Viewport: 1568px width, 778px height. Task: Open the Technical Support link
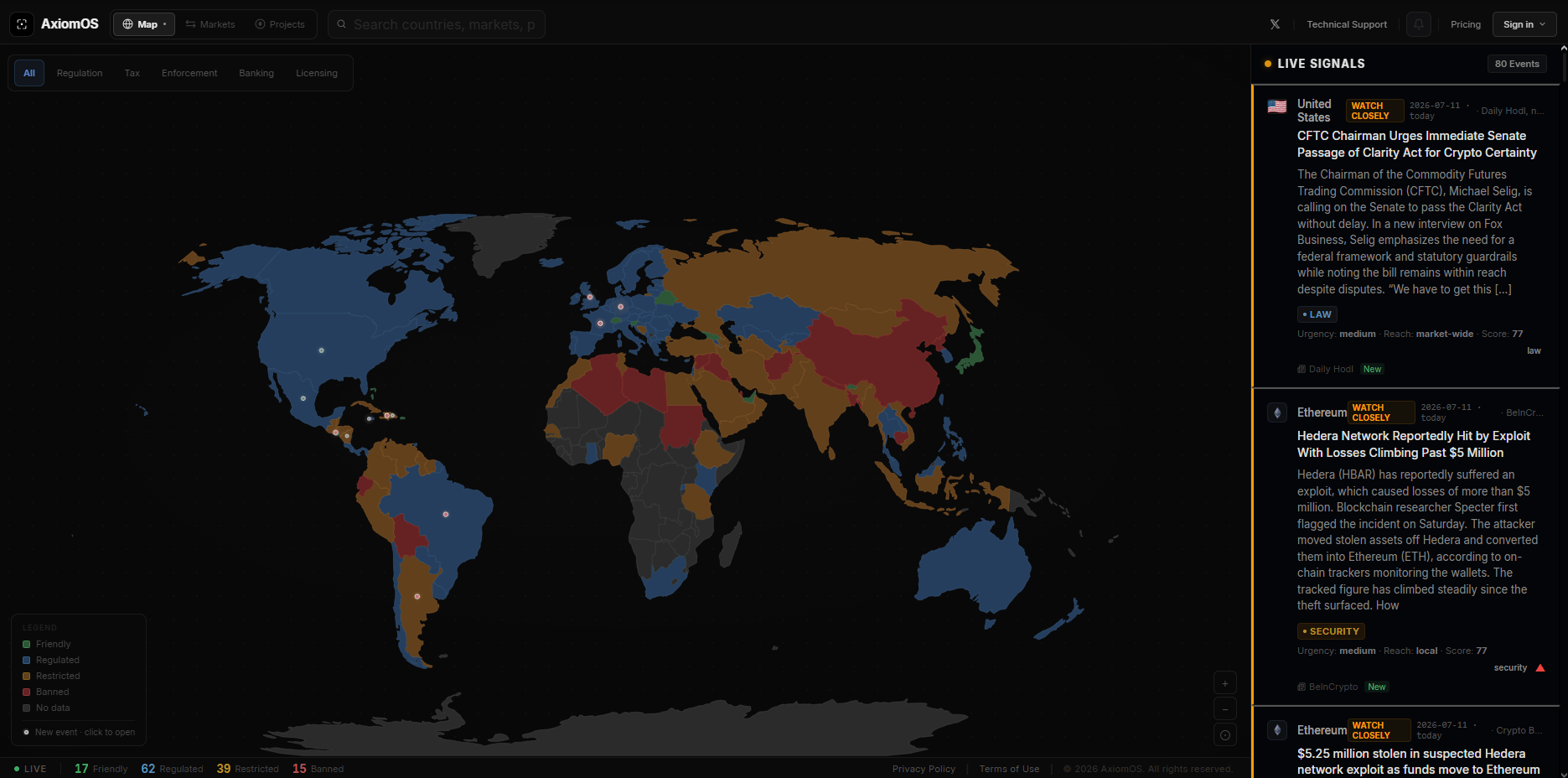click(1347, 24)
